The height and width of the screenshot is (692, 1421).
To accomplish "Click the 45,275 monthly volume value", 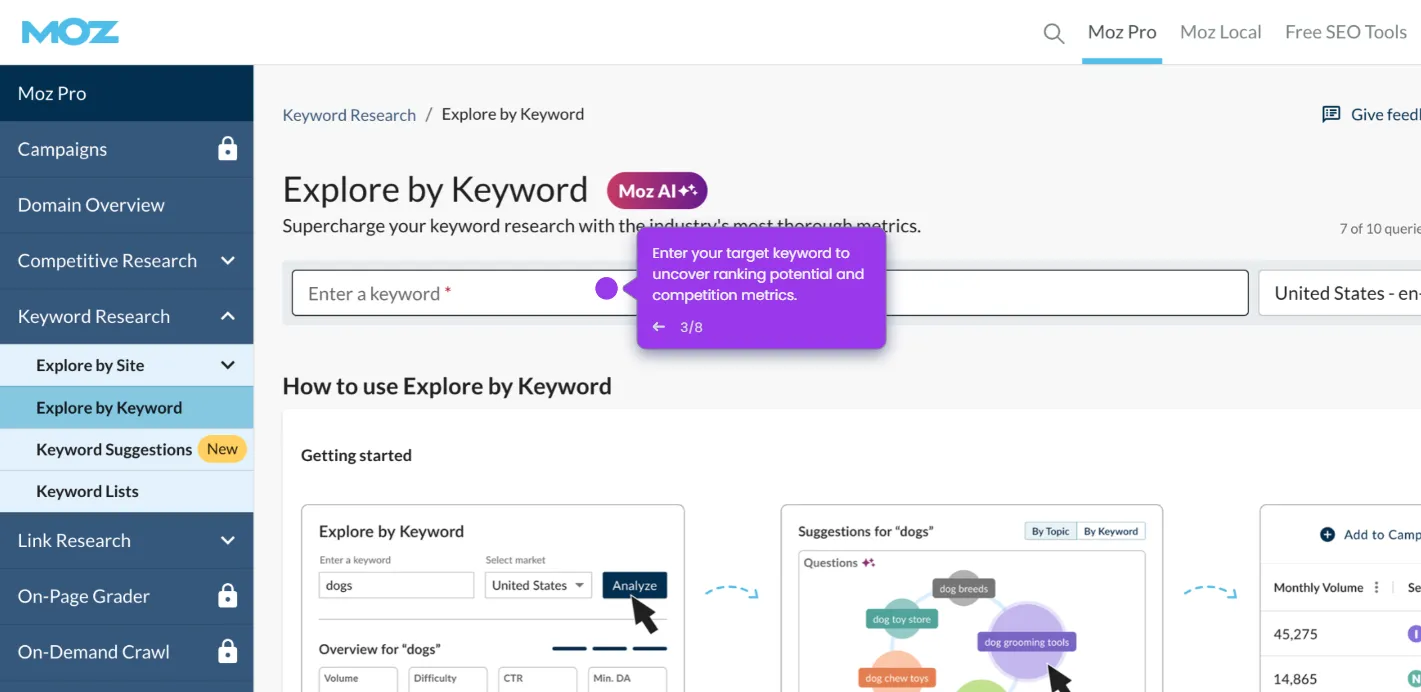I will point(1295,634).
